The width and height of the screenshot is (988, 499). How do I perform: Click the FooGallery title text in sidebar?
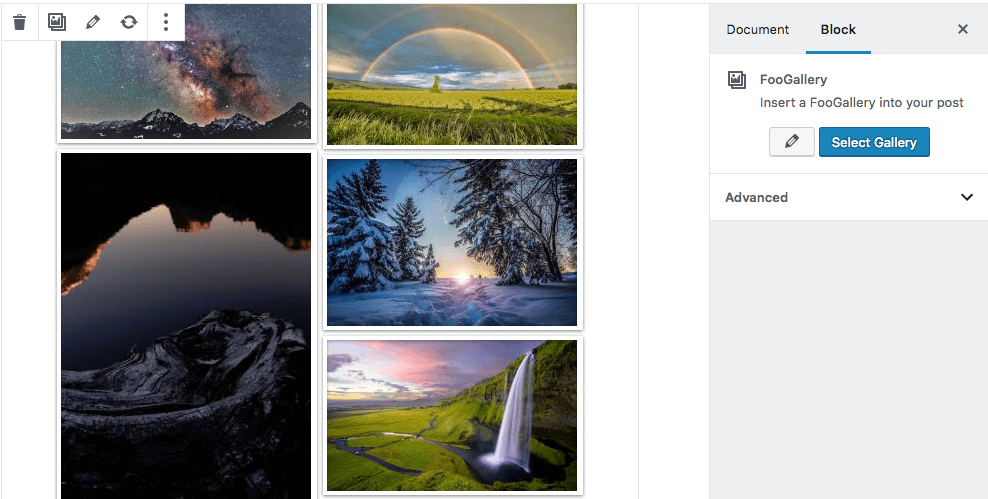(x=793, y=79)
